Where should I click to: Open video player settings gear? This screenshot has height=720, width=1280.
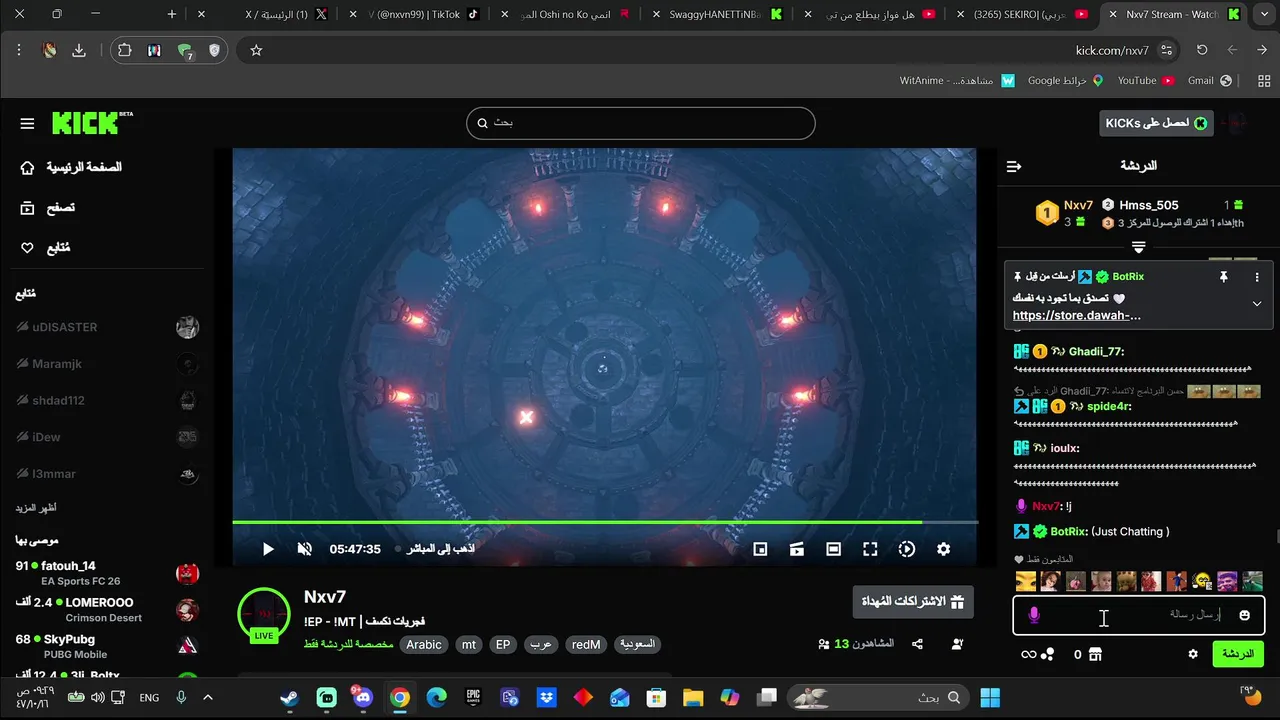tap(943, 549)
